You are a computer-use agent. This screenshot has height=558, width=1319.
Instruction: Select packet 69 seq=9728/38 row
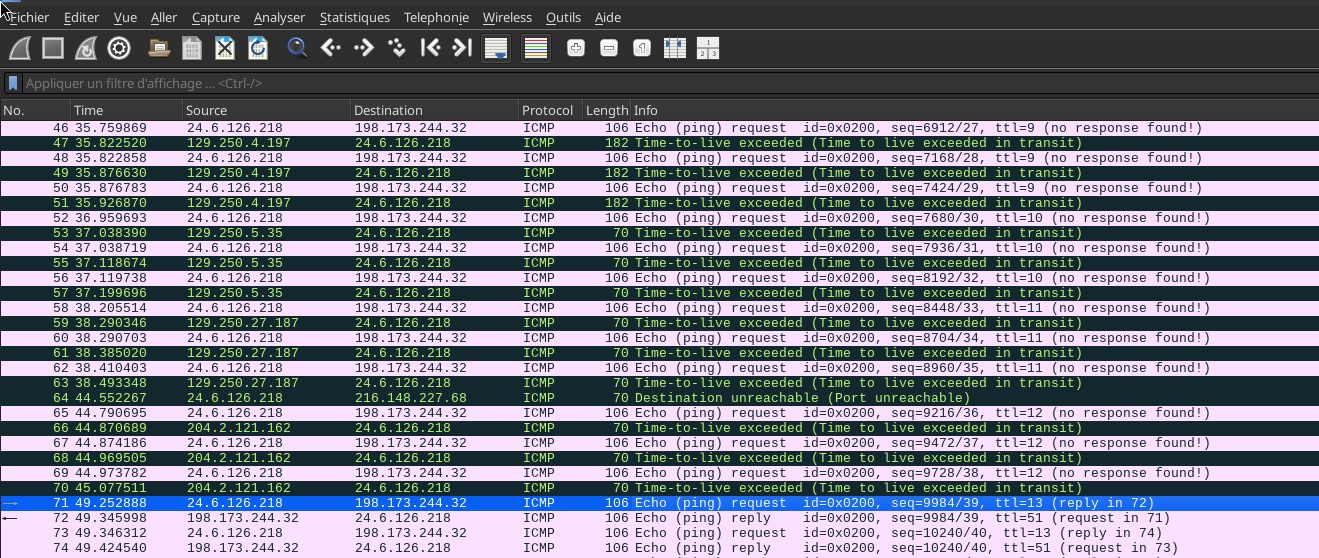coord(659,473)
